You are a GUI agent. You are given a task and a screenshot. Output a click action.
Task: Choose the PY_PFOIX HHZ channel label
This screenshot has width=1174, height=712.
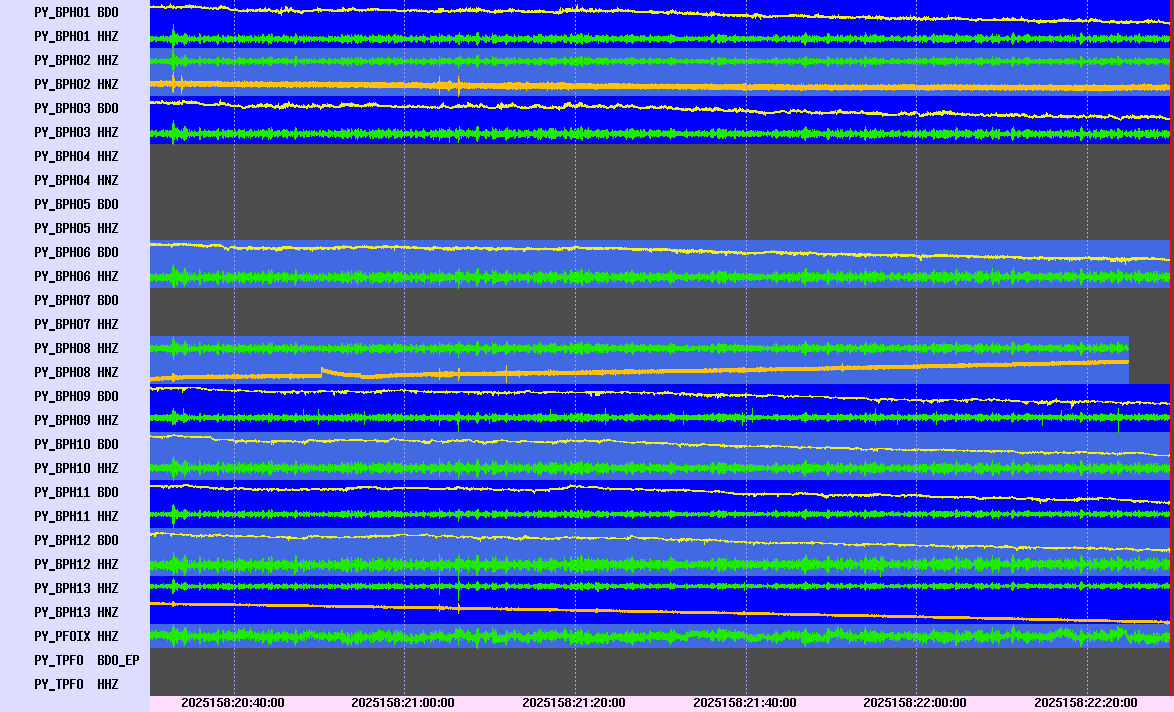pyautogui.click(x=76, y=636)
